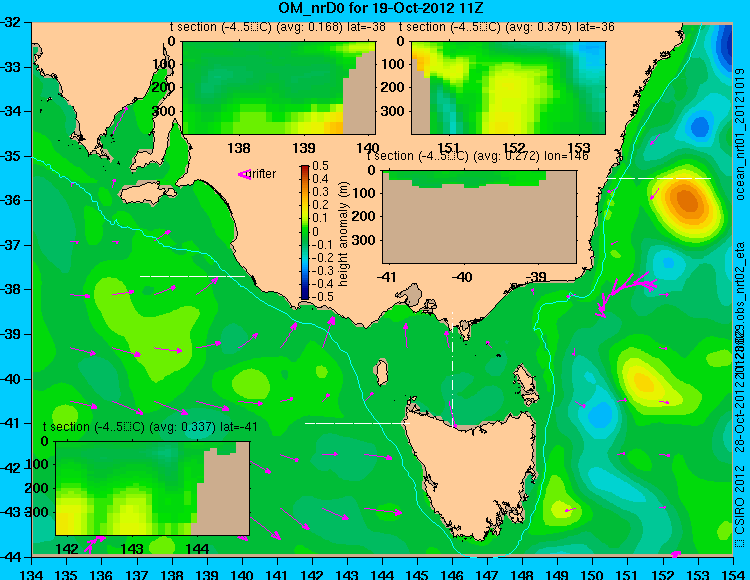Click the inset title with avg: 0.375
750x580 pixels.
click(507, 27)
